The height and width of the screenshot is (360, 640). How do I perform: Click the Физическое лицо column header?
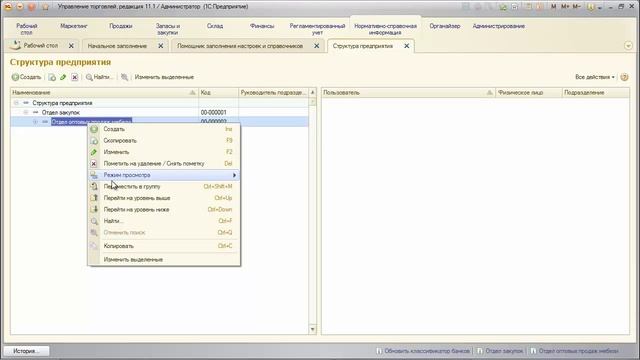coord(529,93)
